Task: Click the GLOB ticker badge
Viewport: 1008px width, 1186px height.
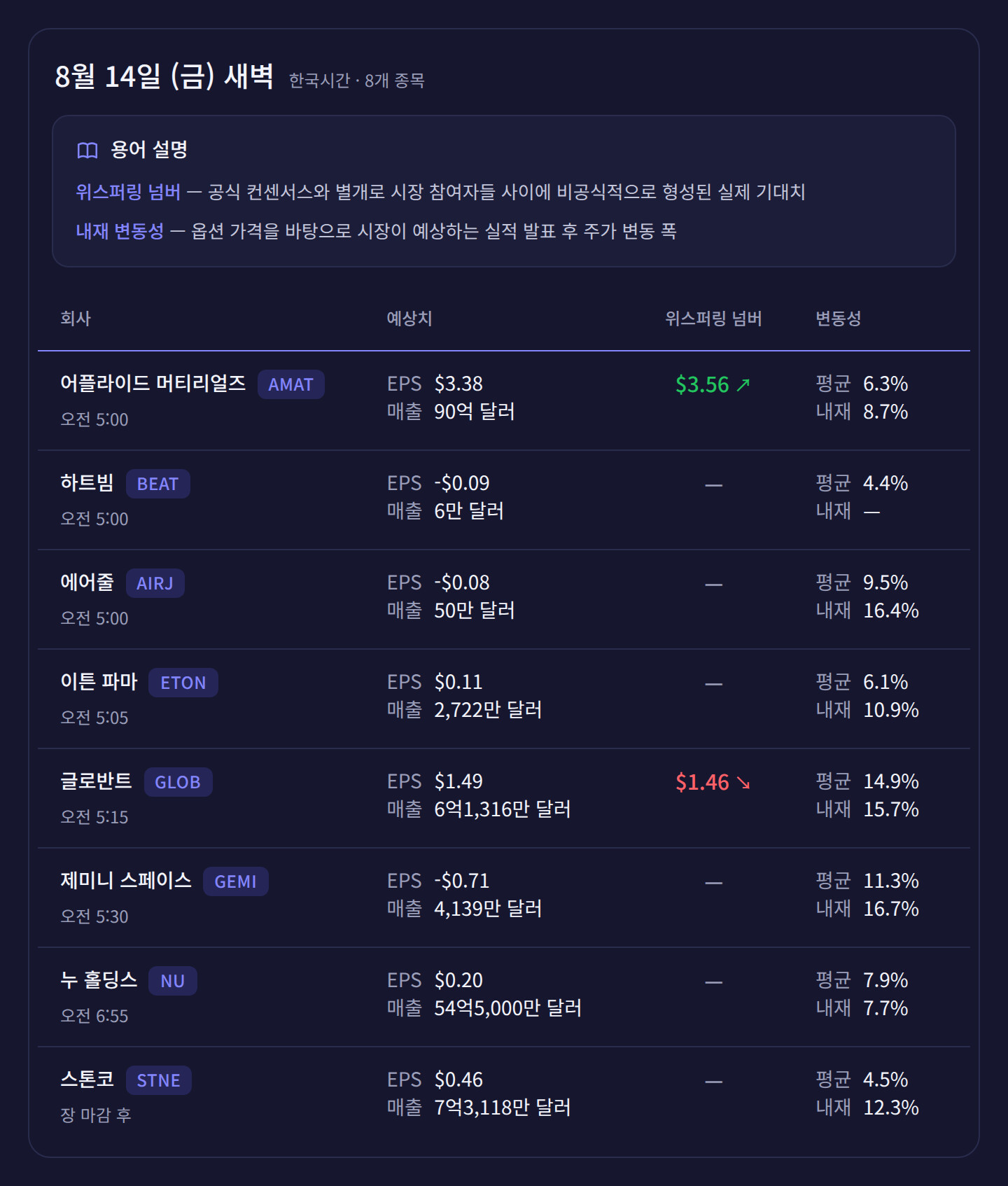Action: tap(178, 782)
